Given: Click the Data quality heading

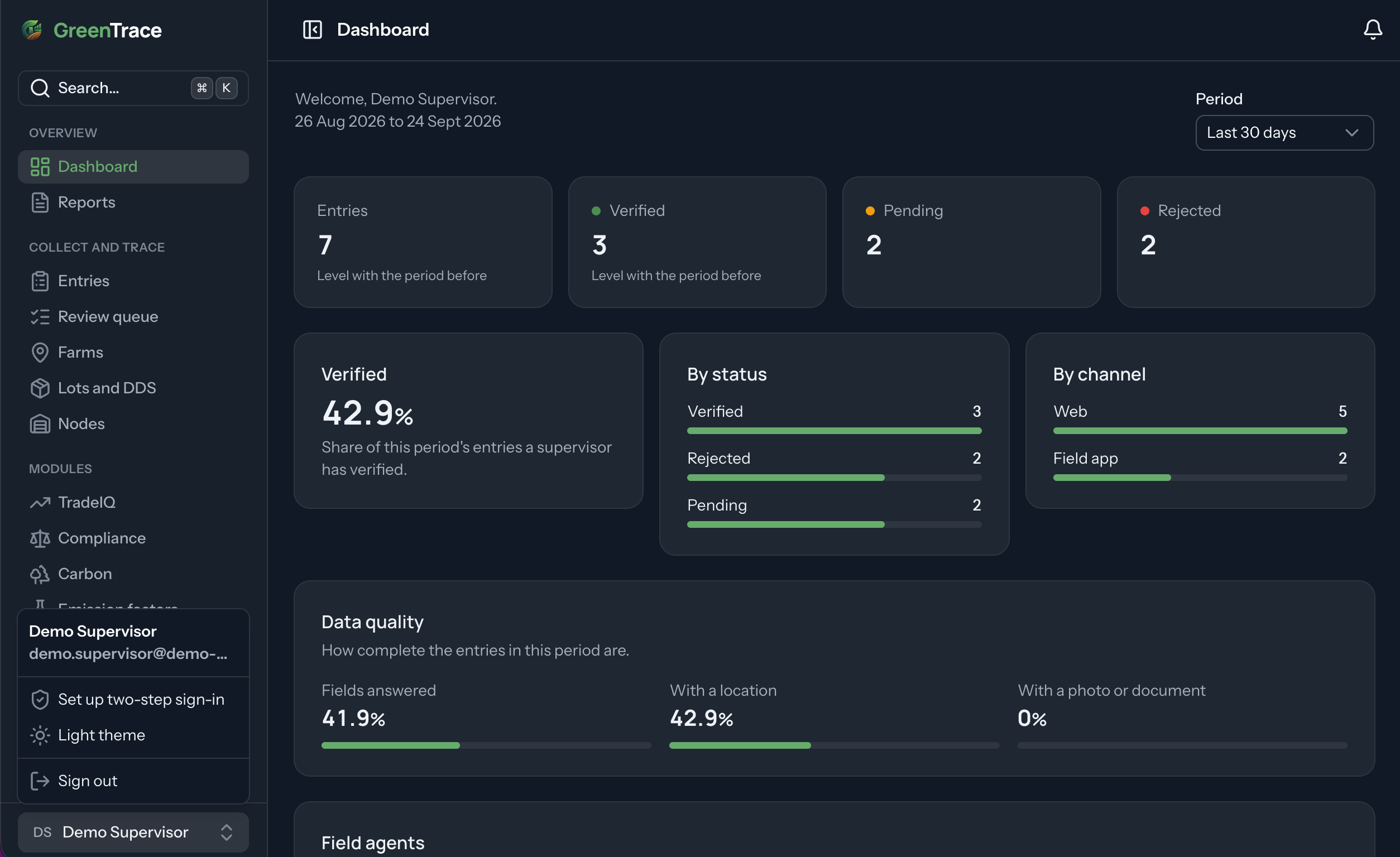Looking at the screenshot, I should pyautogui.click(x=373, y=623).
